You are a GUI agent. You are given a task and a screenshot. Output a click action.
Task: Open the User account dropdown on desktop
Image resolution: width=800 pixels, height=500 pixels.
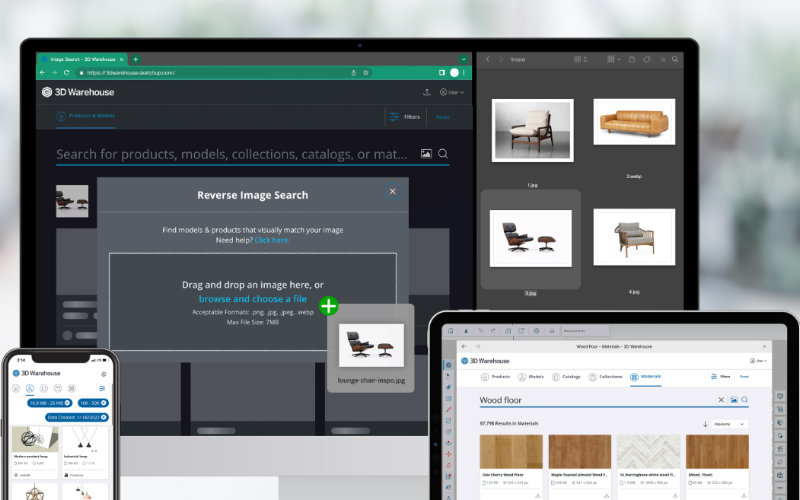pos(453,92)
